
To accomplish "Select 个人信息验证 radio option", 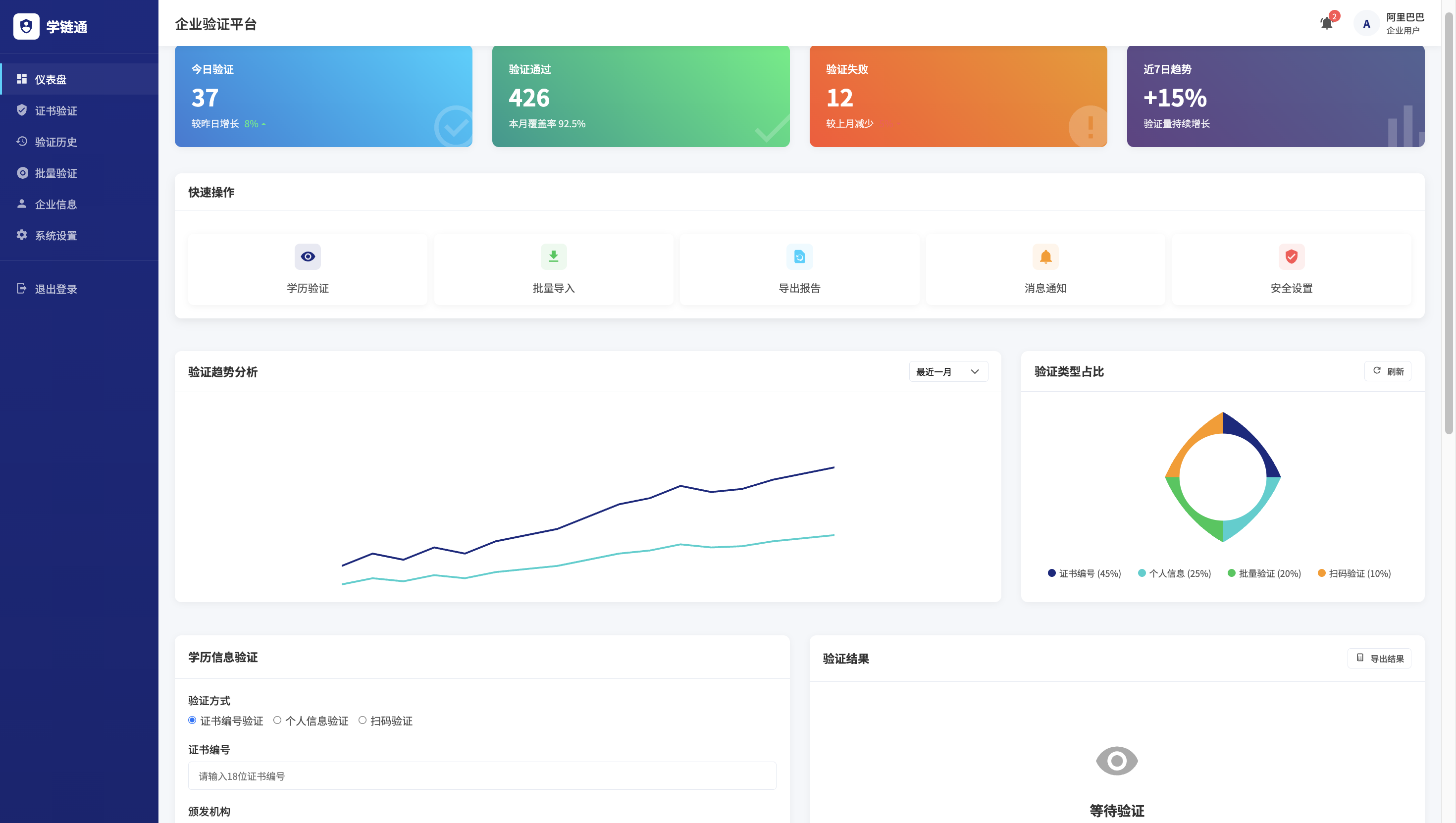I will point(277,720).
